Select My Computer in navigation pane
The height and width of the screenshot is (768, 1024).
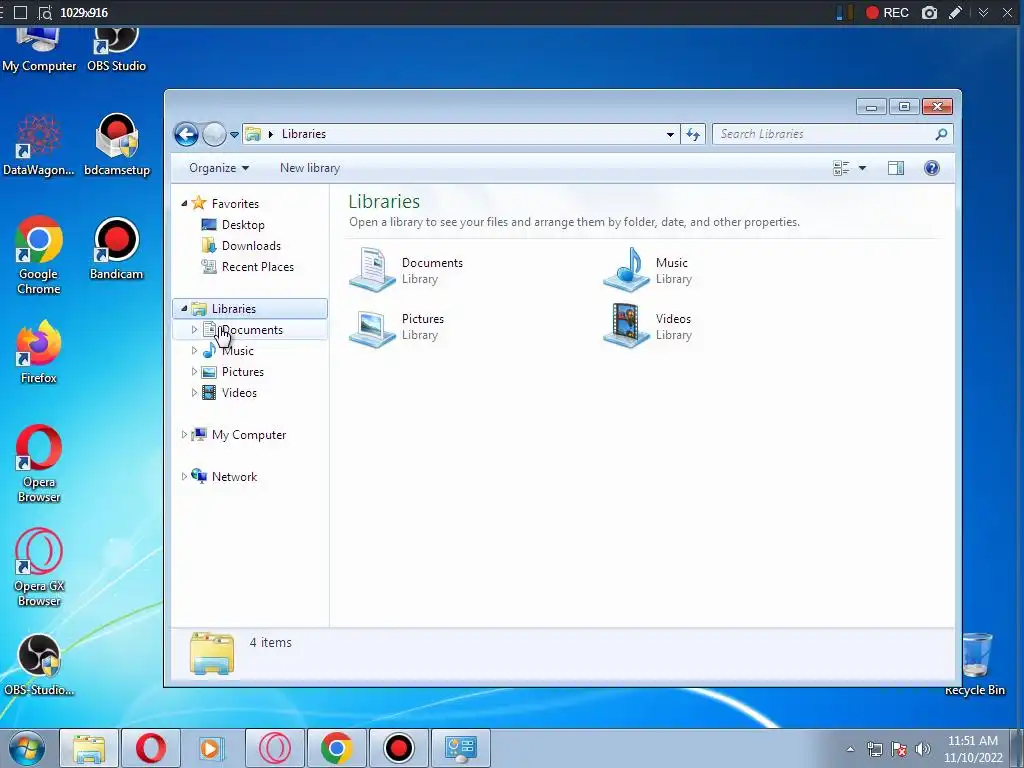click(249, 435)
